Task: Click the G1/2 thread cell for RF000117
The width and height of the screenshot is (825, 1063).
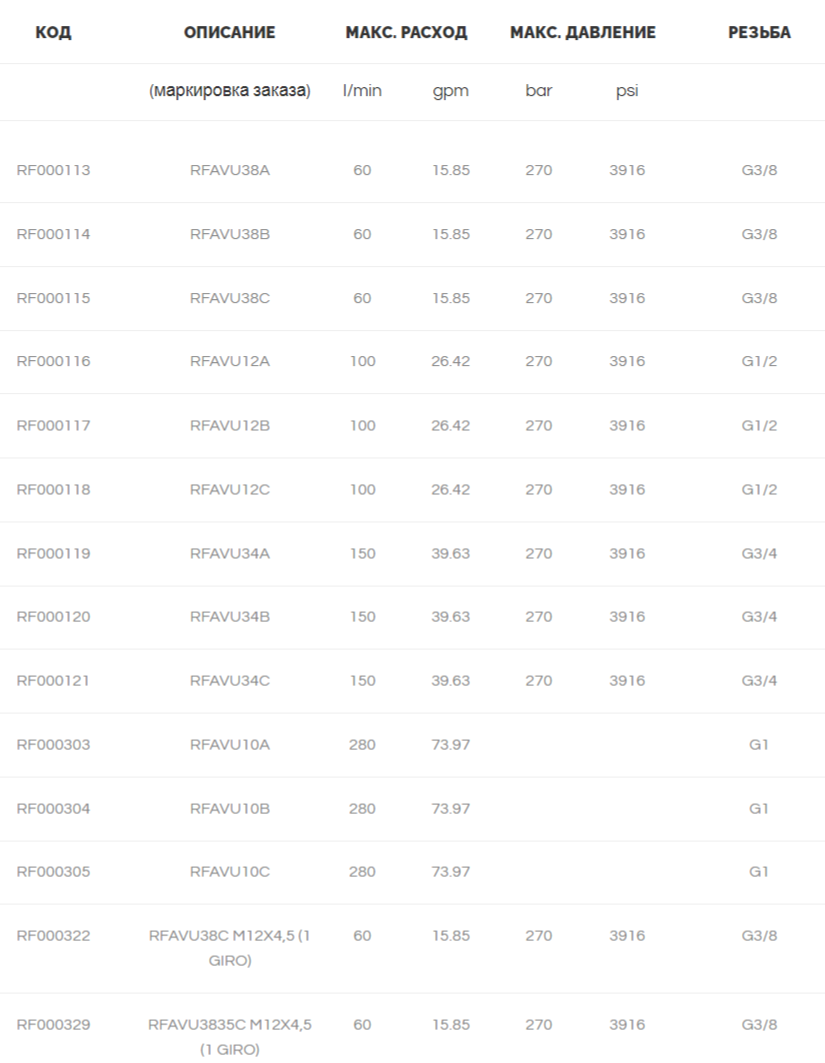Action: 759,426
